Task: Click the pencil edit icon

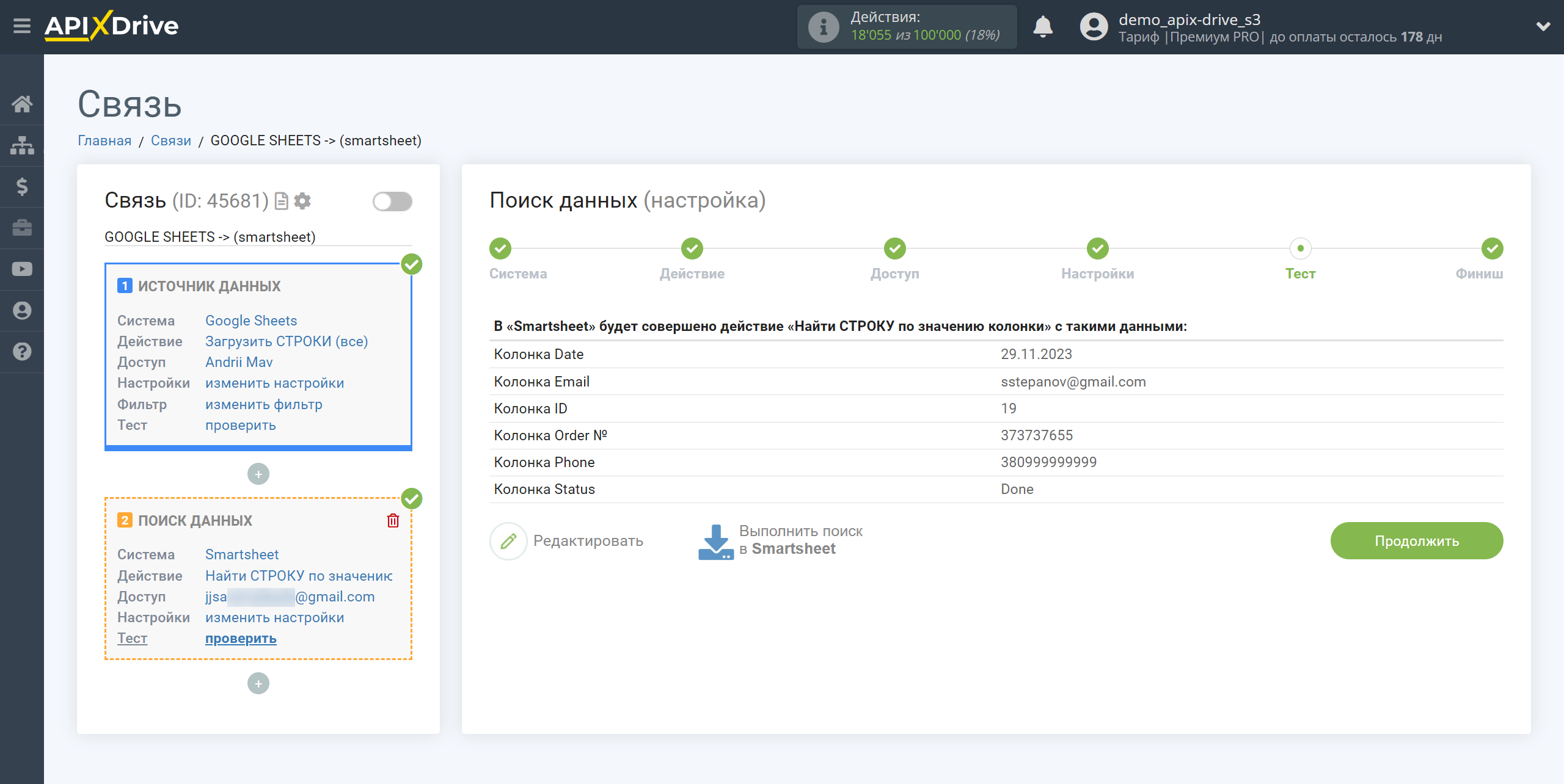Action: point(508,541)
